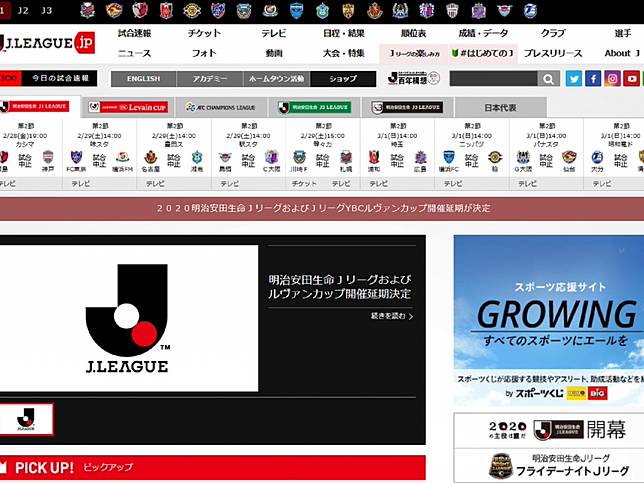Open the FC Tokyo club emblem in top bar
644x483 pixels.
click(218, 11)
